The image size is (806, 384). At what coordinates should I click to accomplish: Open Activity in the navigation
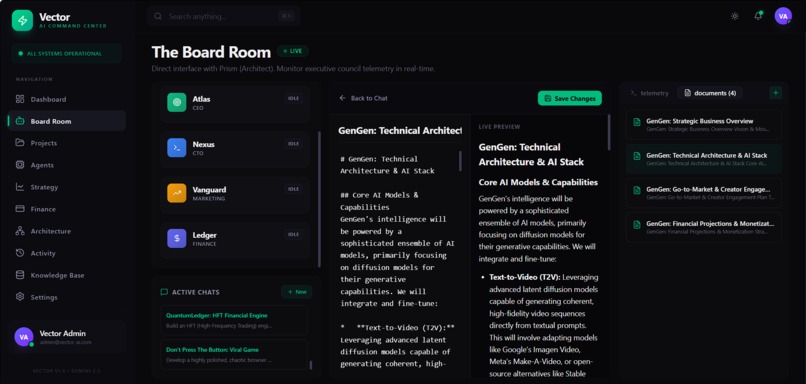click(x=67, y=253)
